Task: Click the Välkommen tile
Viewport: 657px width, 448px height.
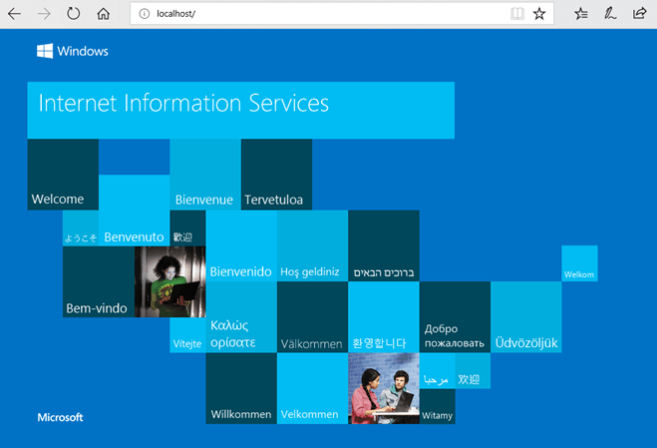Action: point(312,317)
